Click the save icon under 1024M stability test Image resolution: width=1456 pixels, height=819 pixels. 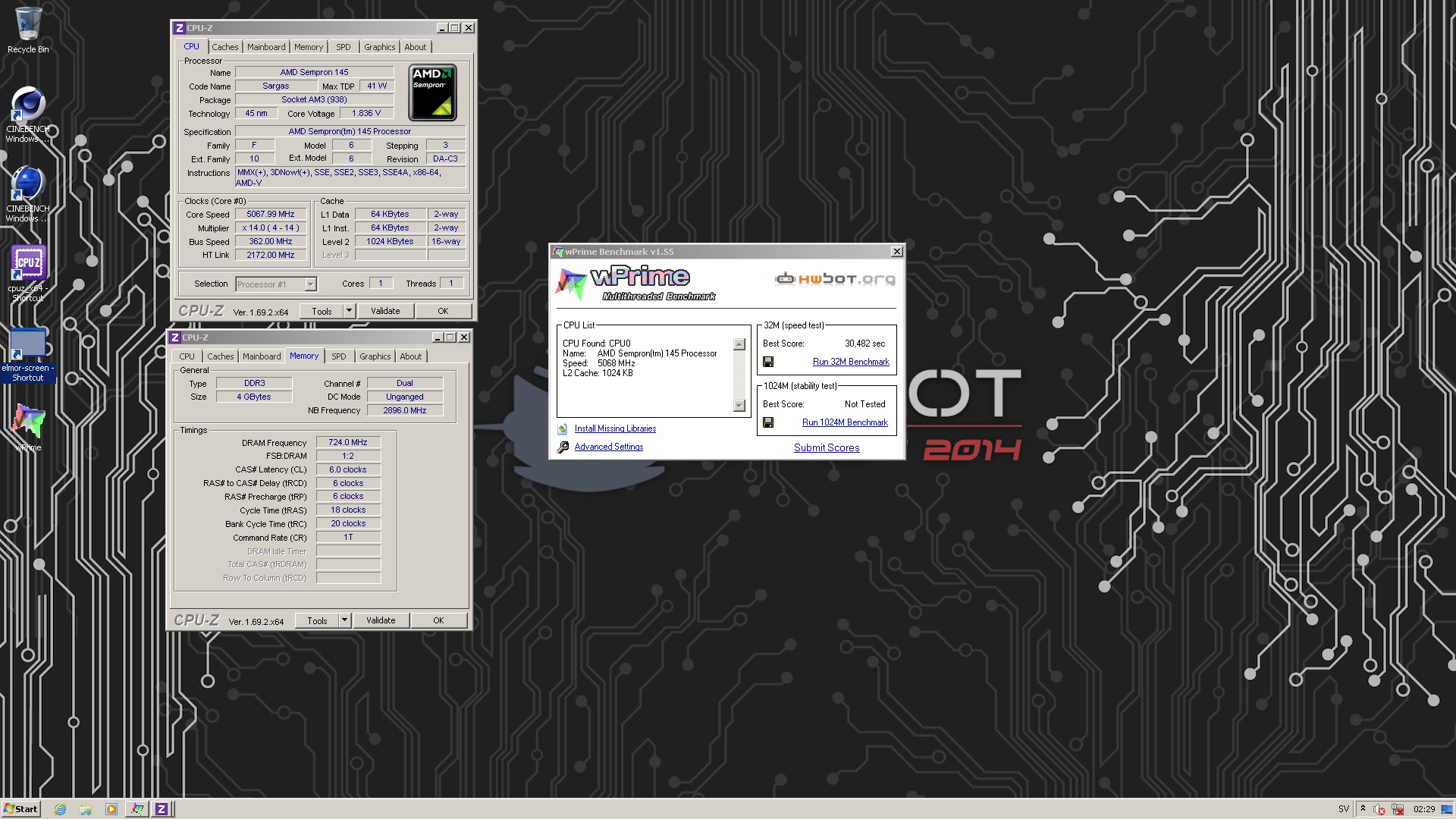pyautogui.click(x=768, y=422)
